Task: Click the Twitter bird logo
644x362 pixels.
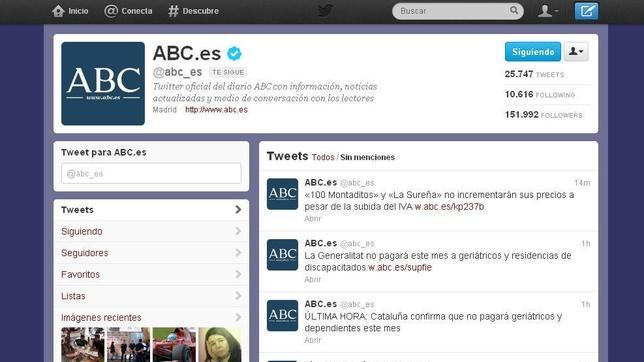Action: click(x=325, y=11)
